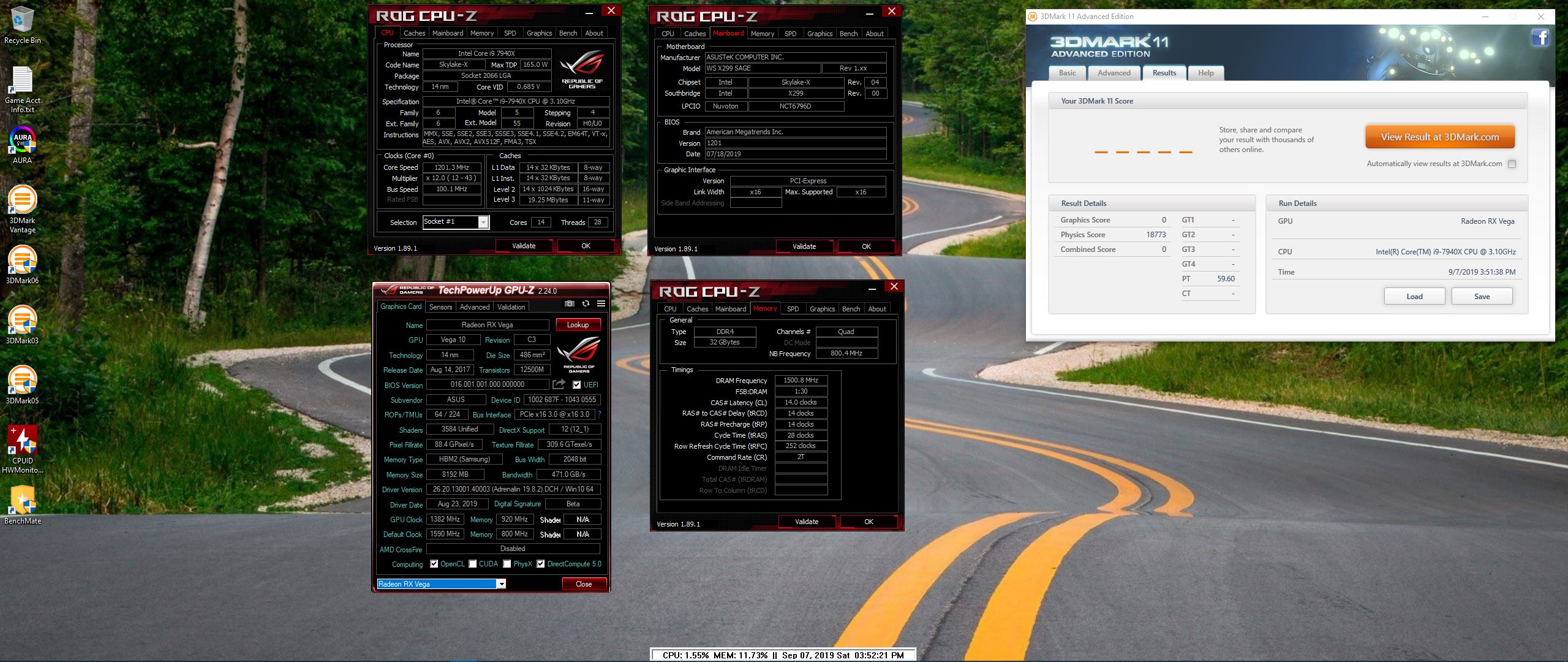The width and height of the screenshot is (1568, 662).
Task: Enable automatically view results at 3DMark.com
Action: pos(1512,164)
